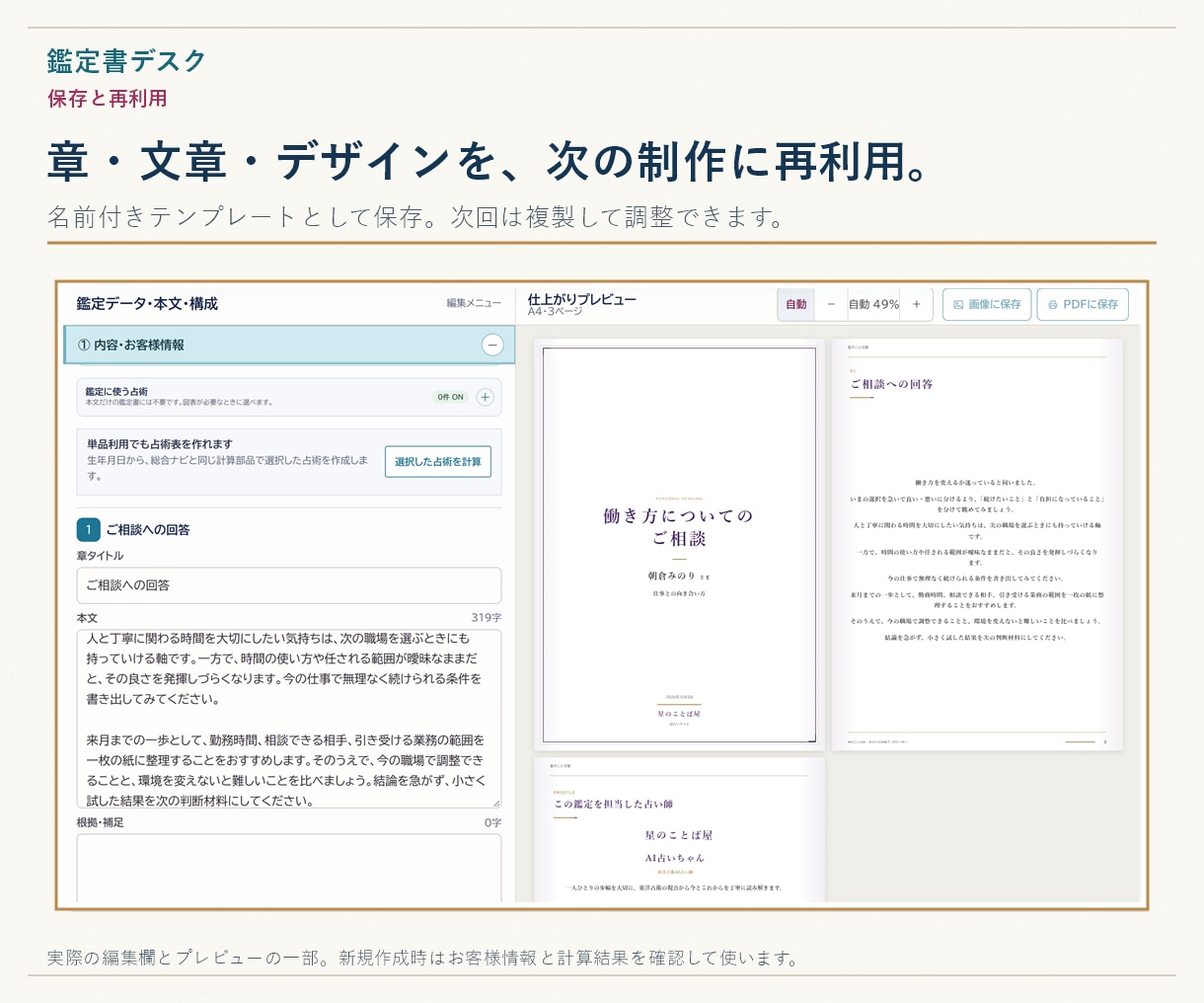Select the ご相談への回答 page preview
The width and height of the screenshot is (1204, 1003).
[977, 545]
